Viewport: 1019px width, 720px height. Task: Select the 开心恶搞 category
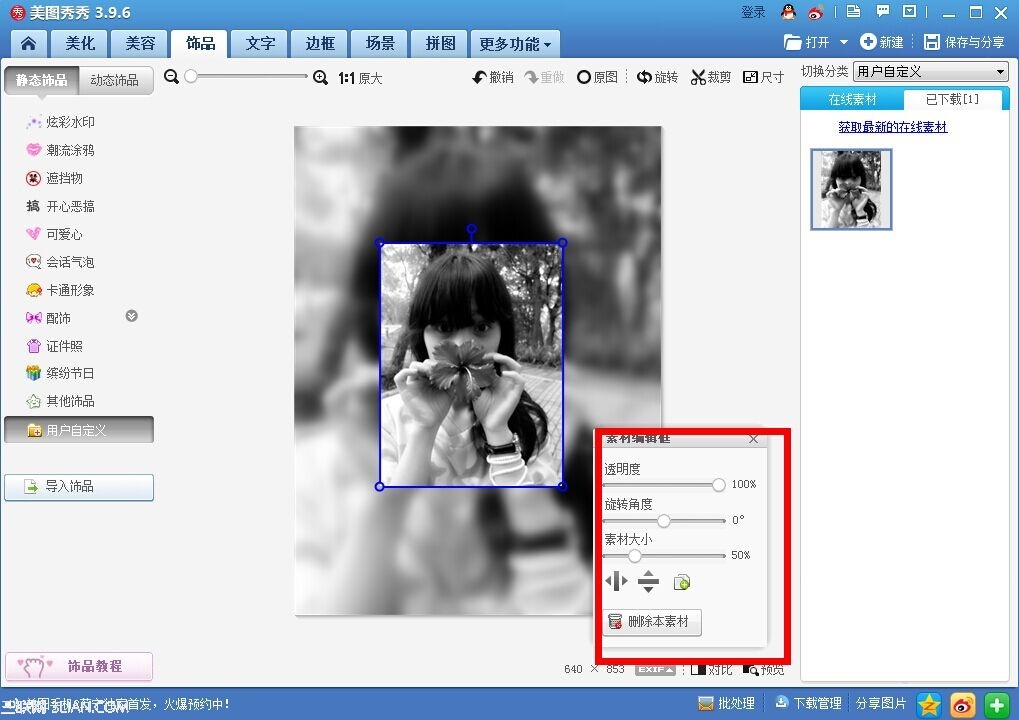click(60, 207)
